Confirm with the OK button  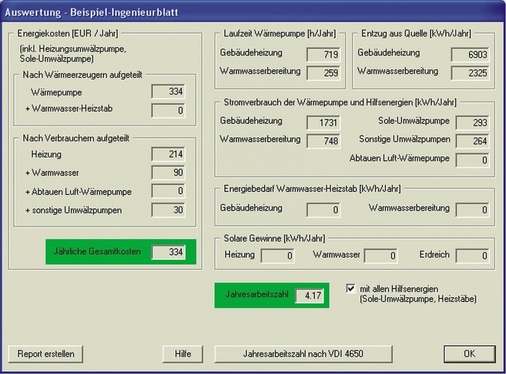[x=469, y=354]
